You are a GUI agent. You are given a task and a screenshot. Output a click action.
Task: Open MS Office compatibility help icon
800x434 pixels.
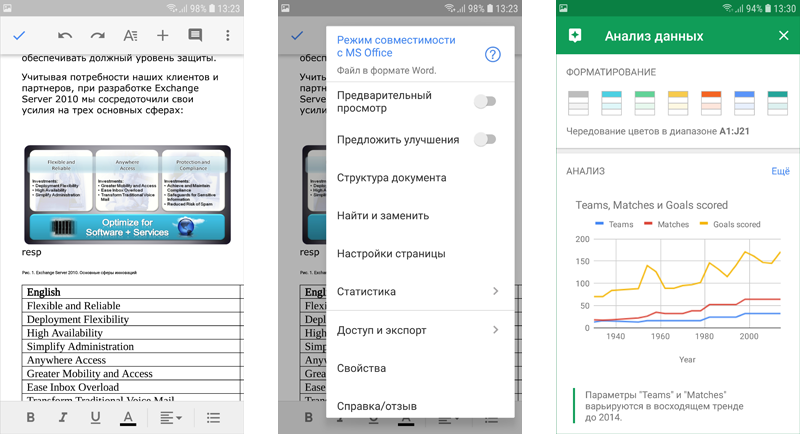tap(492, 54)
